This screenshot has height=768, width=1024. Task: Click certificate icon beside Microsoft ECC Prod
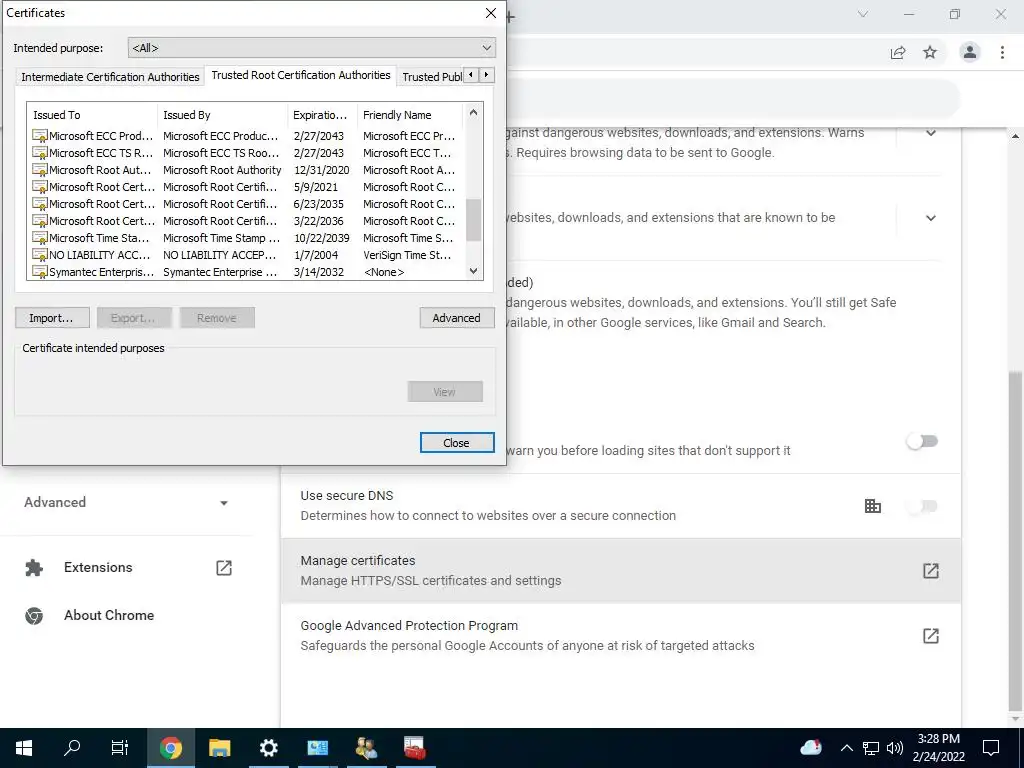[x=39, y=136]
